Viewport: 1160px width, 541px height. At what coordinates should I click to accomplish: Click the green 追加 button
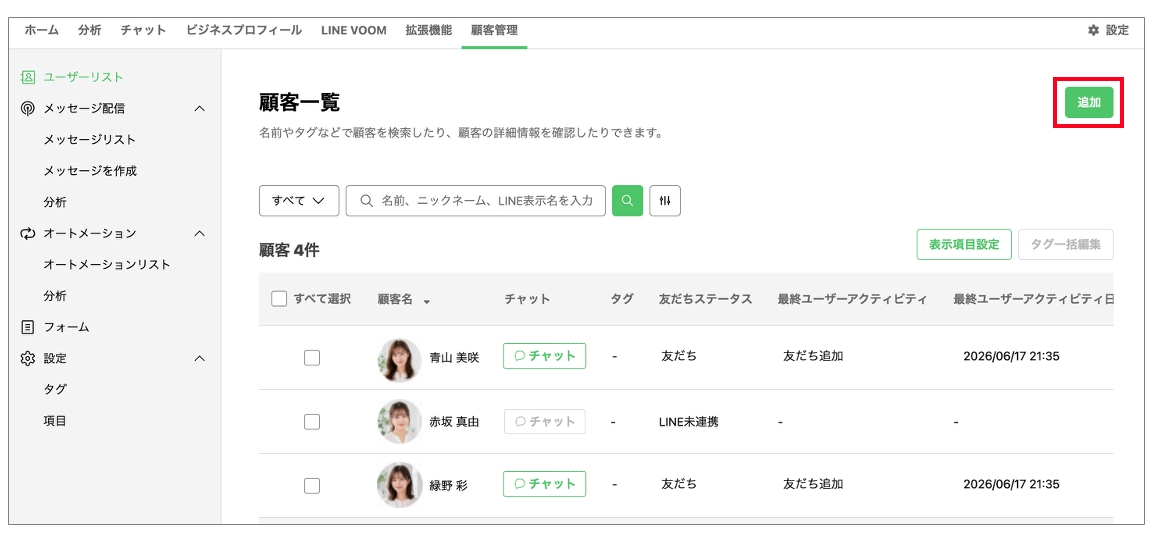(1089, 103)
